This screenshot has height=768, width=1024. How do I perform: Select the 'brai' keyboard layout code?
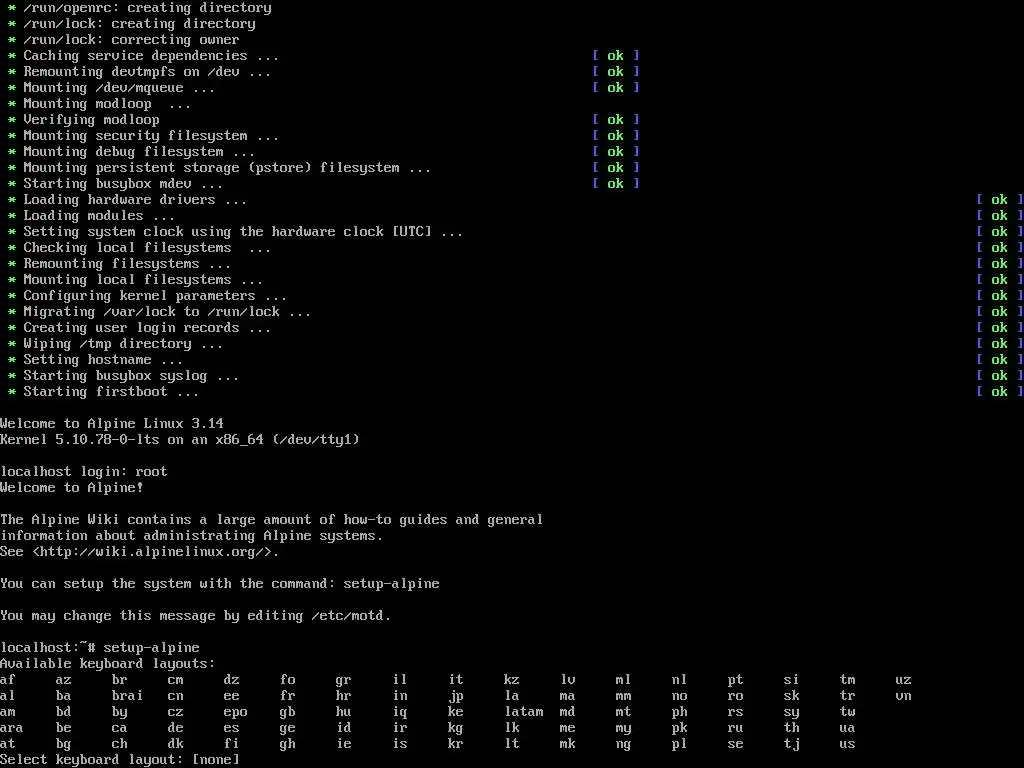127,696
